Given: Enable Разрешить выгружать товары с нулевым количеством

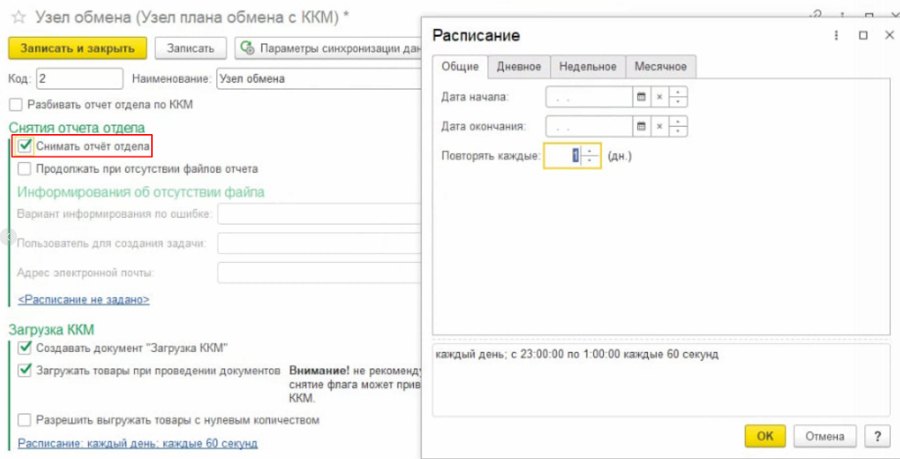Looking at the screenshot, I should (x=24, y=420).
